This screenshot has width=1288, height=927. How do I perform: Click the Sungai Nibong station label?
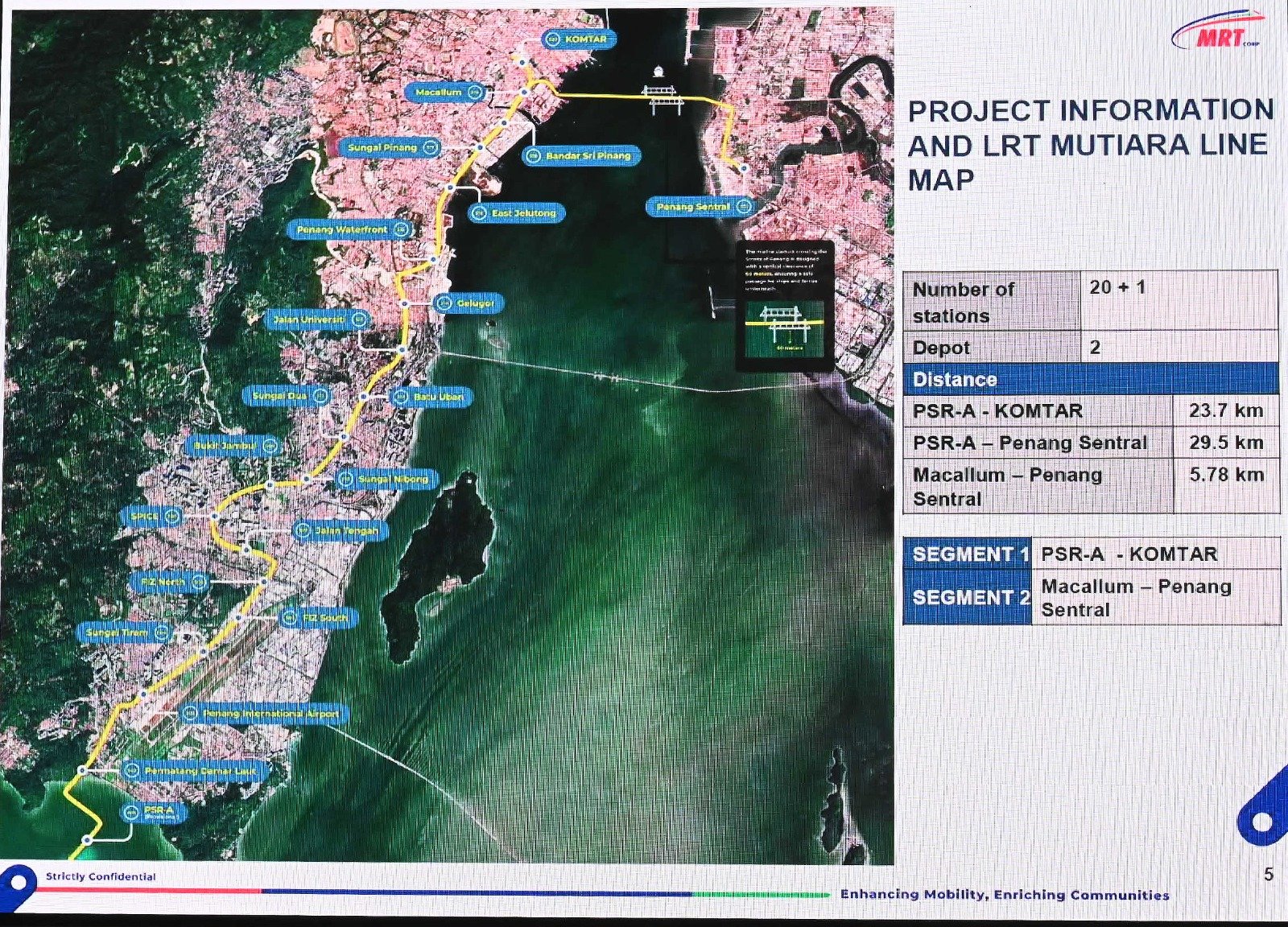pyautogui.click(x=386, y=480)
